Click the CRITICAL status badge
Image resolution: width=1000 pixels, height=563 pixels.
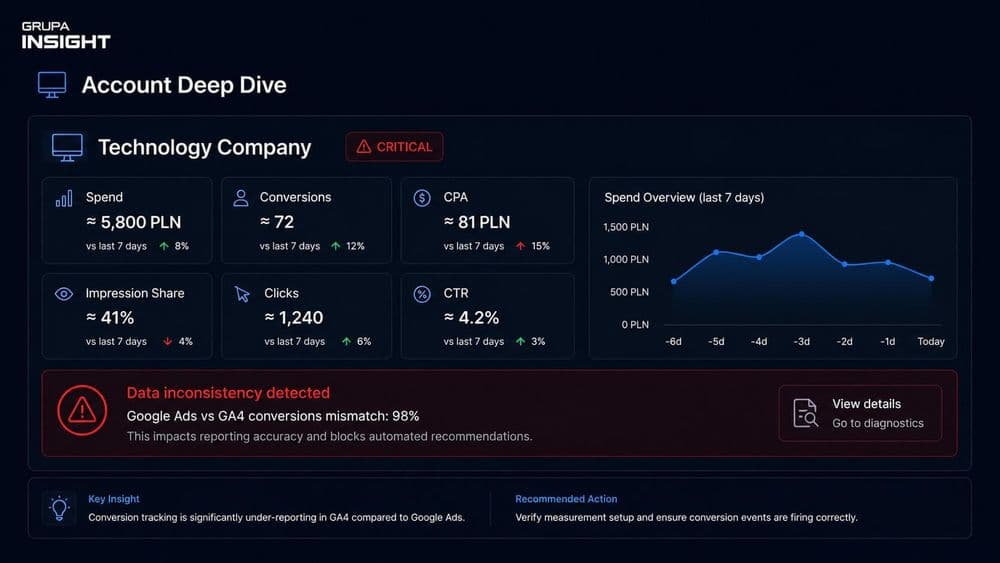394,147
